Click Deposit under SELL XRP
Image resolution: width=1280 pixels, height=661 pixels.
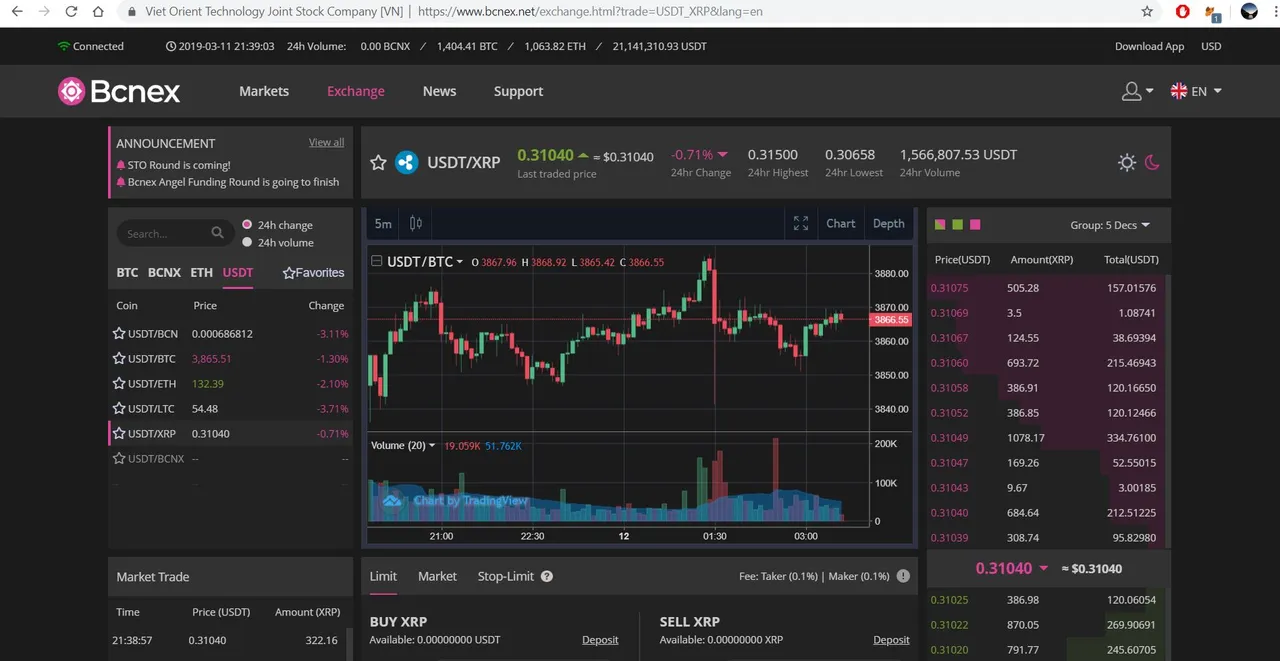[x=891, y=640]
